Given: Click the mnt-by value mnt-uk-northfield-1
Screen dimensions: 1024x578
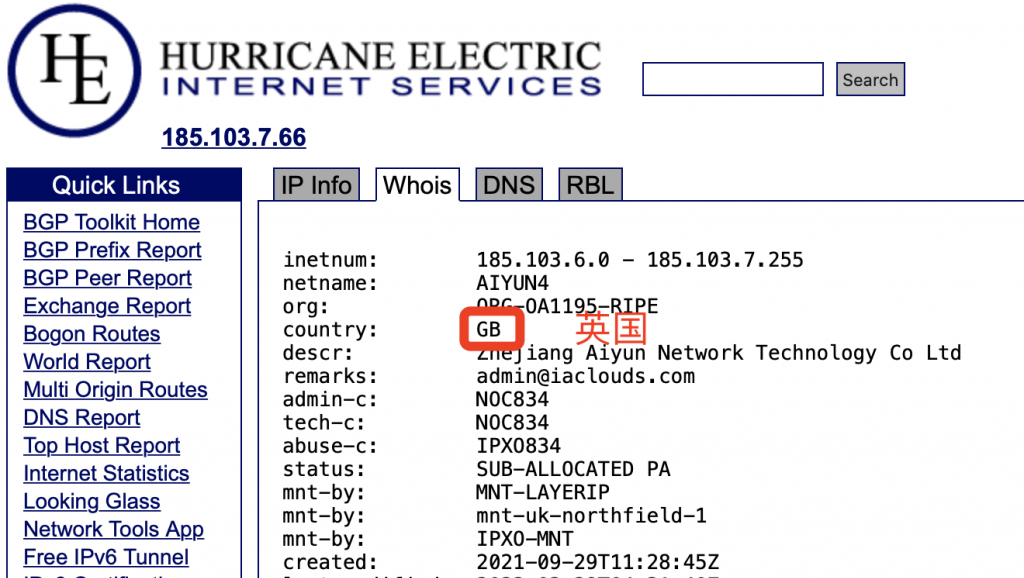Looking at the screenshot, I should [592, 516].
